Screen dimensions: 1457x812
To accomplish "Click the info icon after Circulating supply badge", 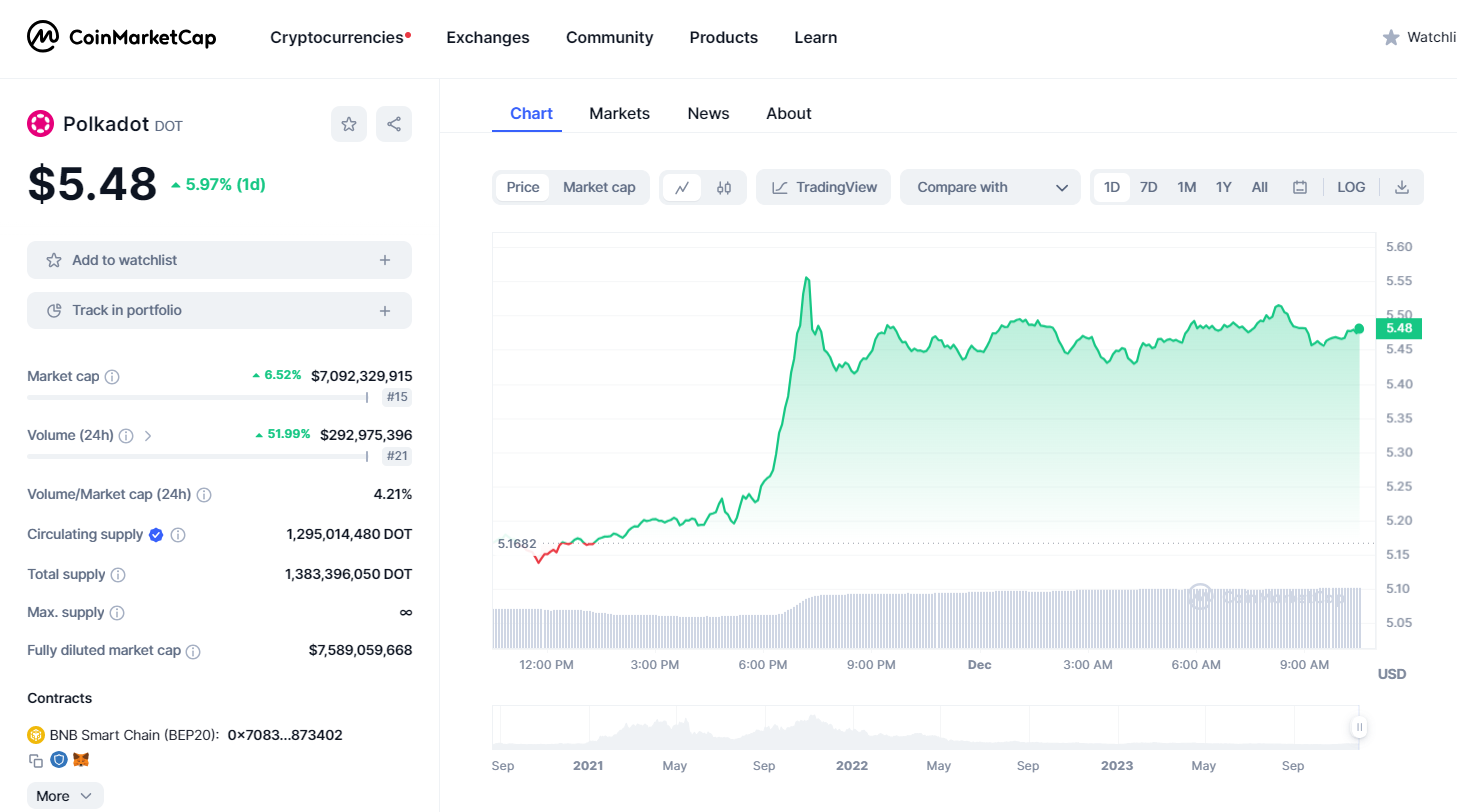I will [178, 535].
